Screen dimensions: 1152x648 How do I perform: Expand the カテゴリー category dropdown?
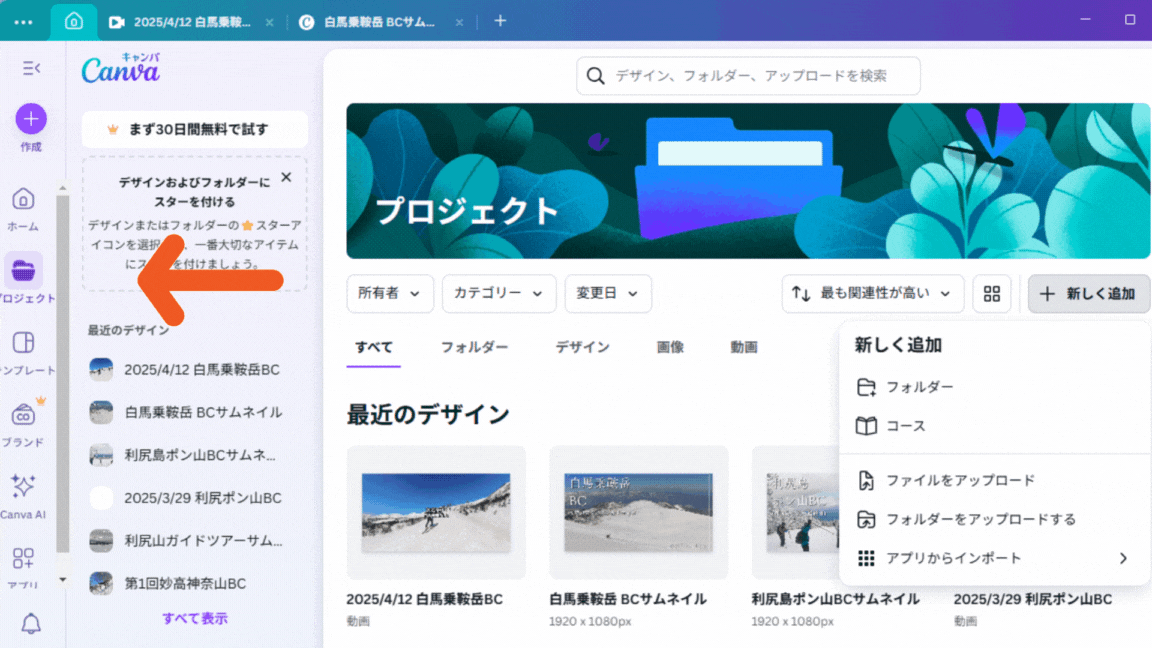pos(498,294)
